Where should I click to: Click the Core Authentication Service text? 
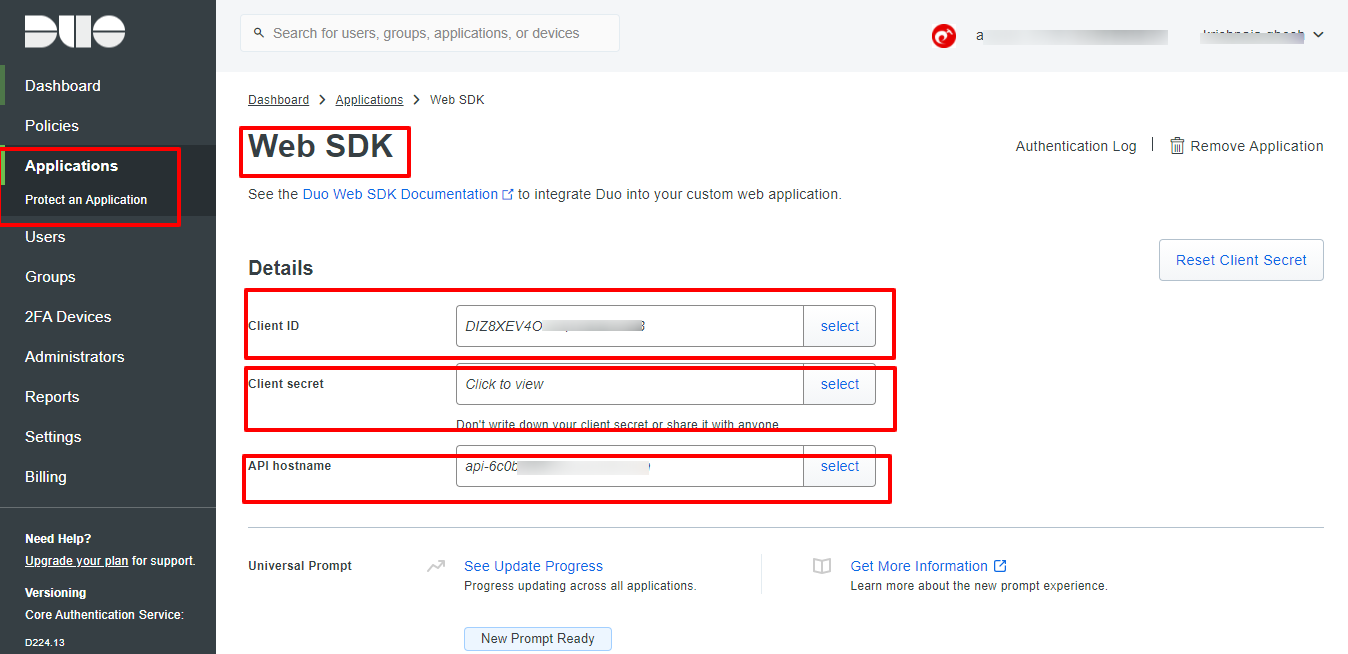[x=104, y=615]
